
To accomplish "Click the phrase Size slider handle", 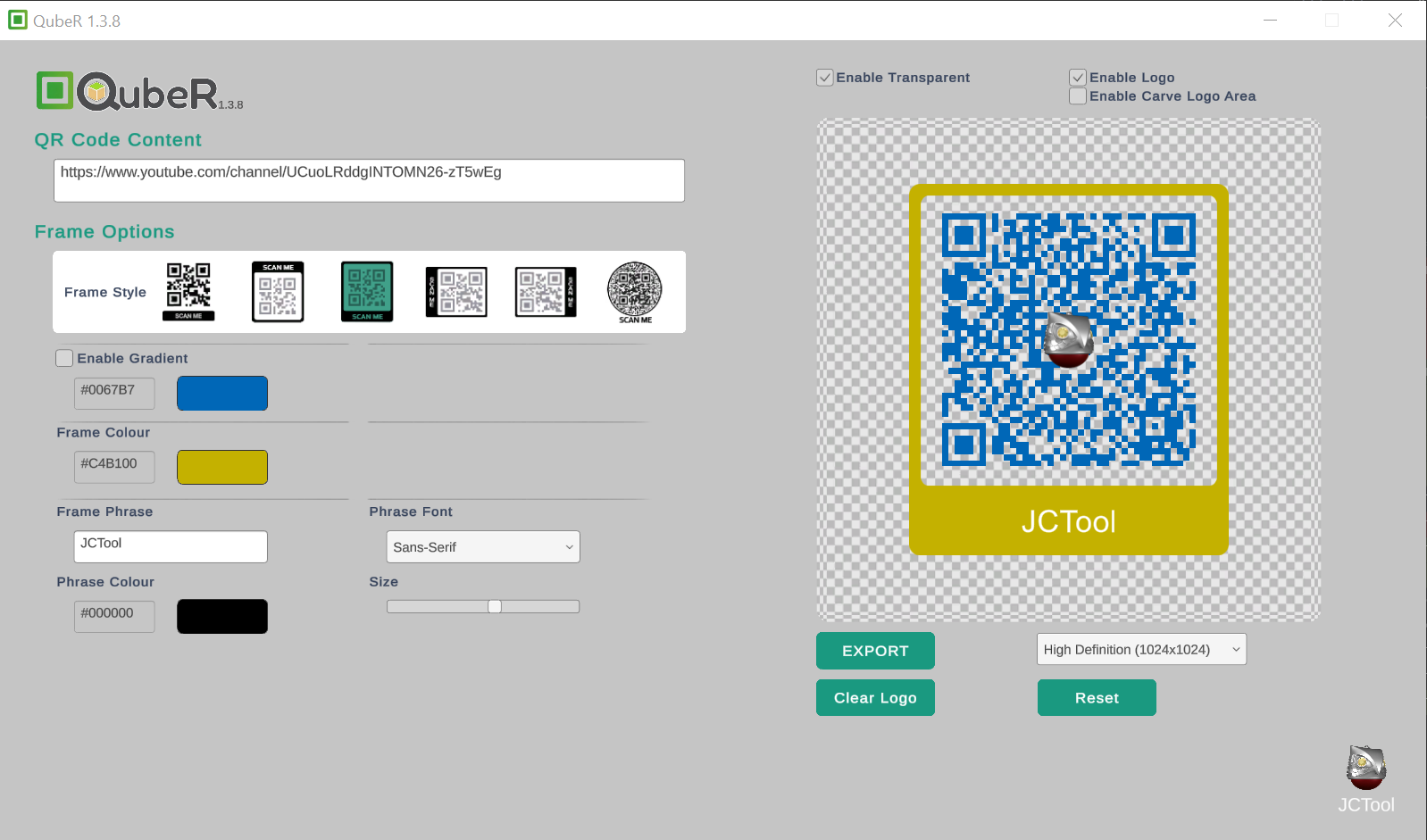I will 495,607.
